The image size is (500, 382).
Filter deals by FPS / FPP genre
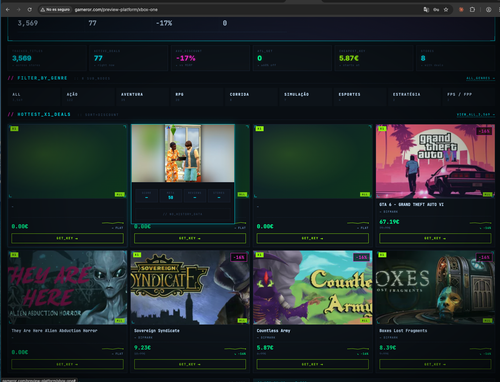(x=469, y=97)
